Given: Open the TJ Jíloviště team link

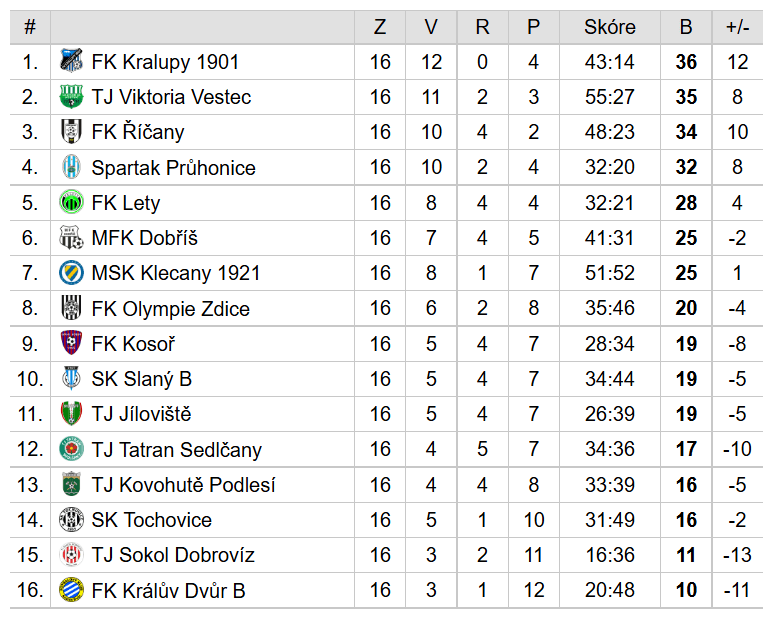Looking at the screenshot, I should coord(141,414).
